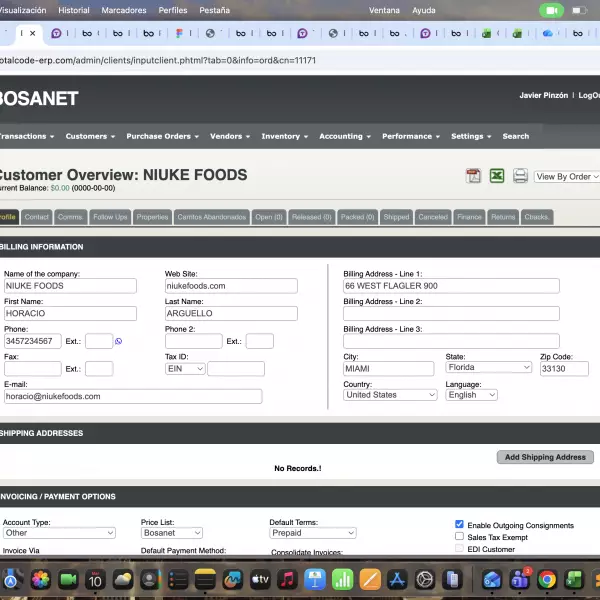
Task: Open the Contact tab
Action: pyautogui.click(x=37, y=217)
